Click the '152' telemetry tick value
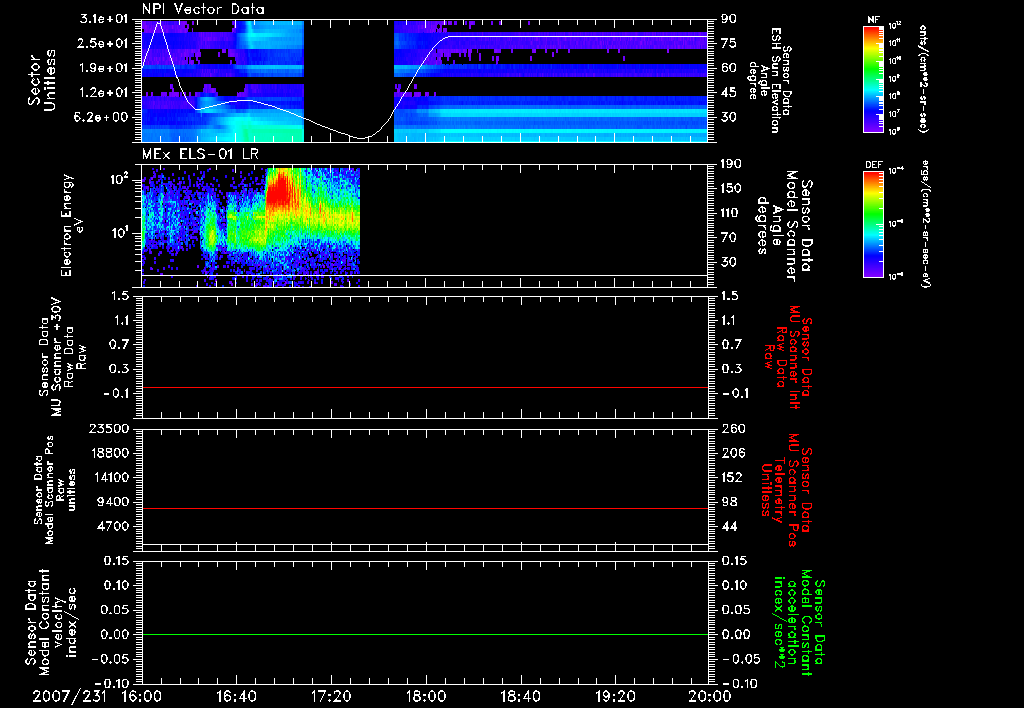This screenshot has width=1024, height=708. (731, 477)
